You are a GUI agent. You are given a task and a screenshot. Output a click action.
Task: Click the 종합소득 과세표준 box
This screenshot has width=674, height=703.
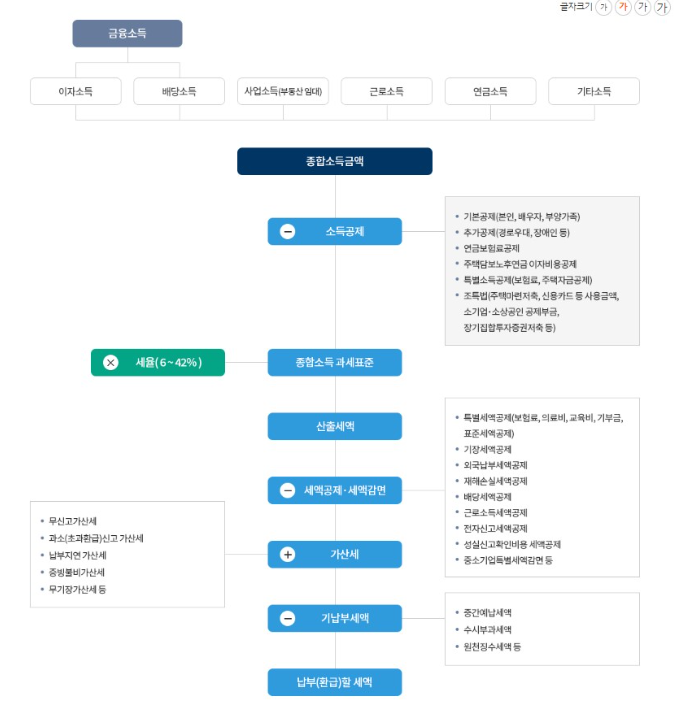[x=335, y=362]
